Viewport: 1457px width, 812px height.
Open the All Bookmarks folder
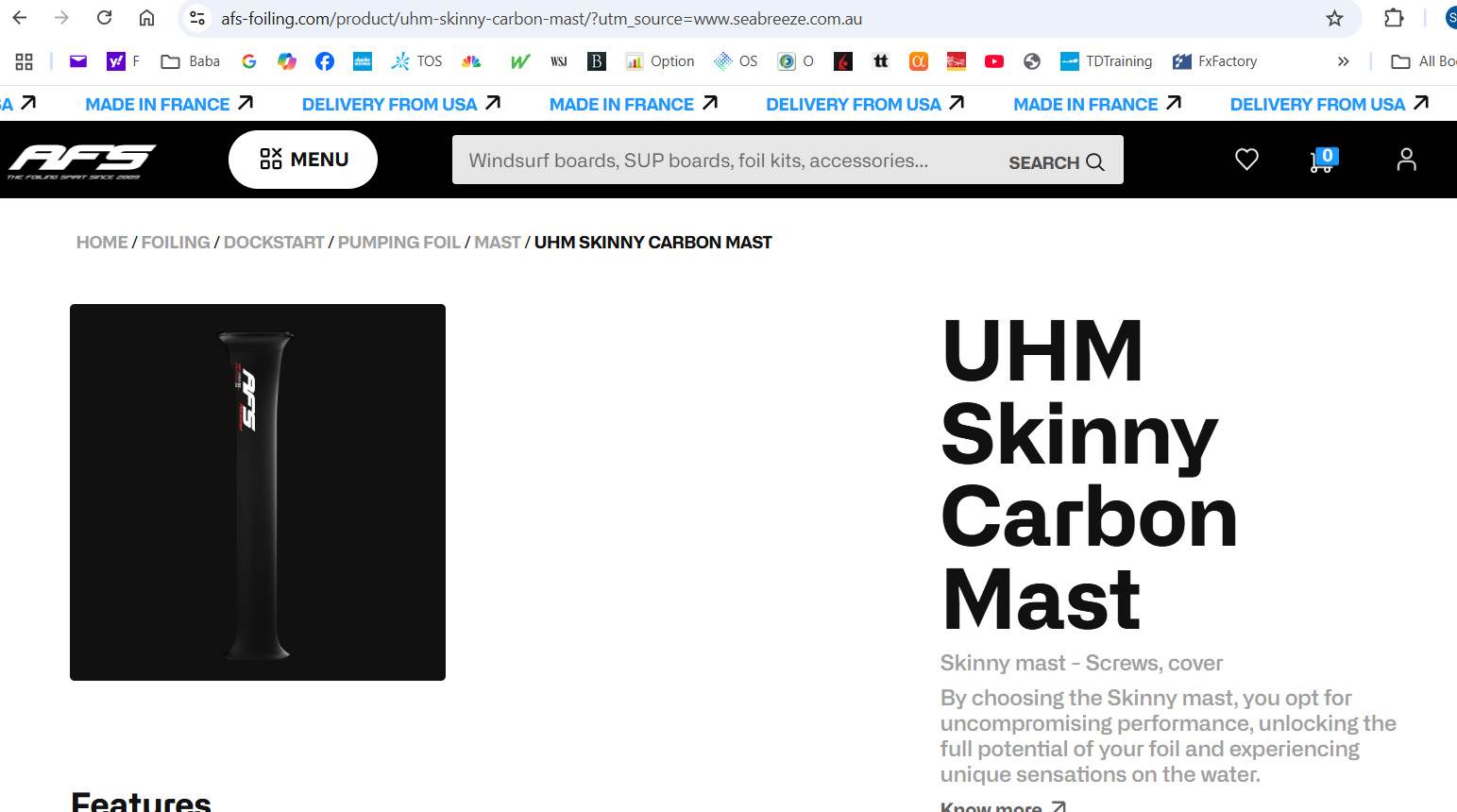(x=1423, y=61)
